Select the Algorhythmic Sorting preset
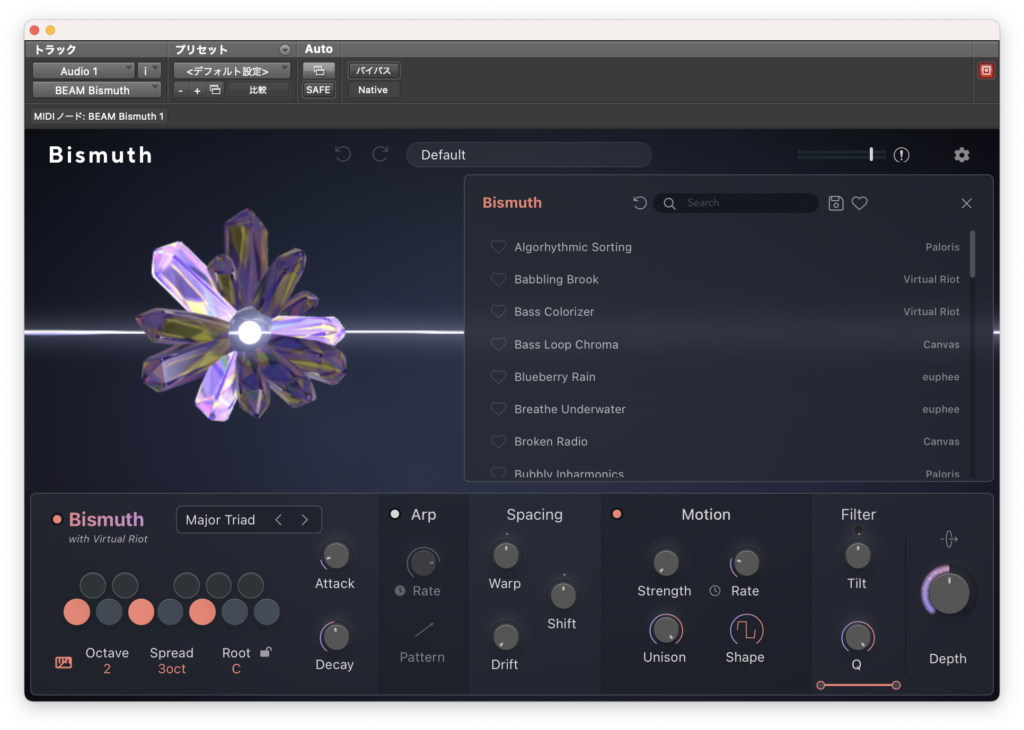Image resolution: width=1024 pixels, height=730 pixels. pos(725,247)
